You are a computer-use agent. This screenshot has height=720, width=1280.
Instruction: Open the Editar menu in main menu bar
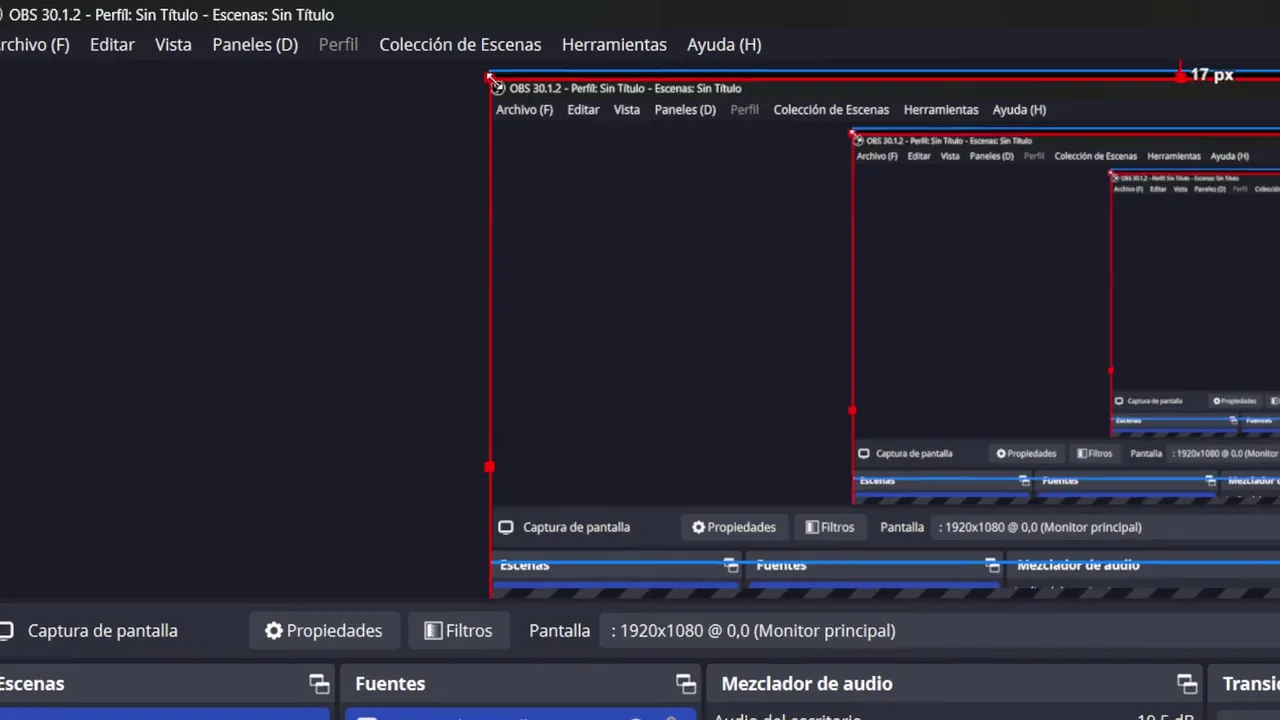[112, 45]
